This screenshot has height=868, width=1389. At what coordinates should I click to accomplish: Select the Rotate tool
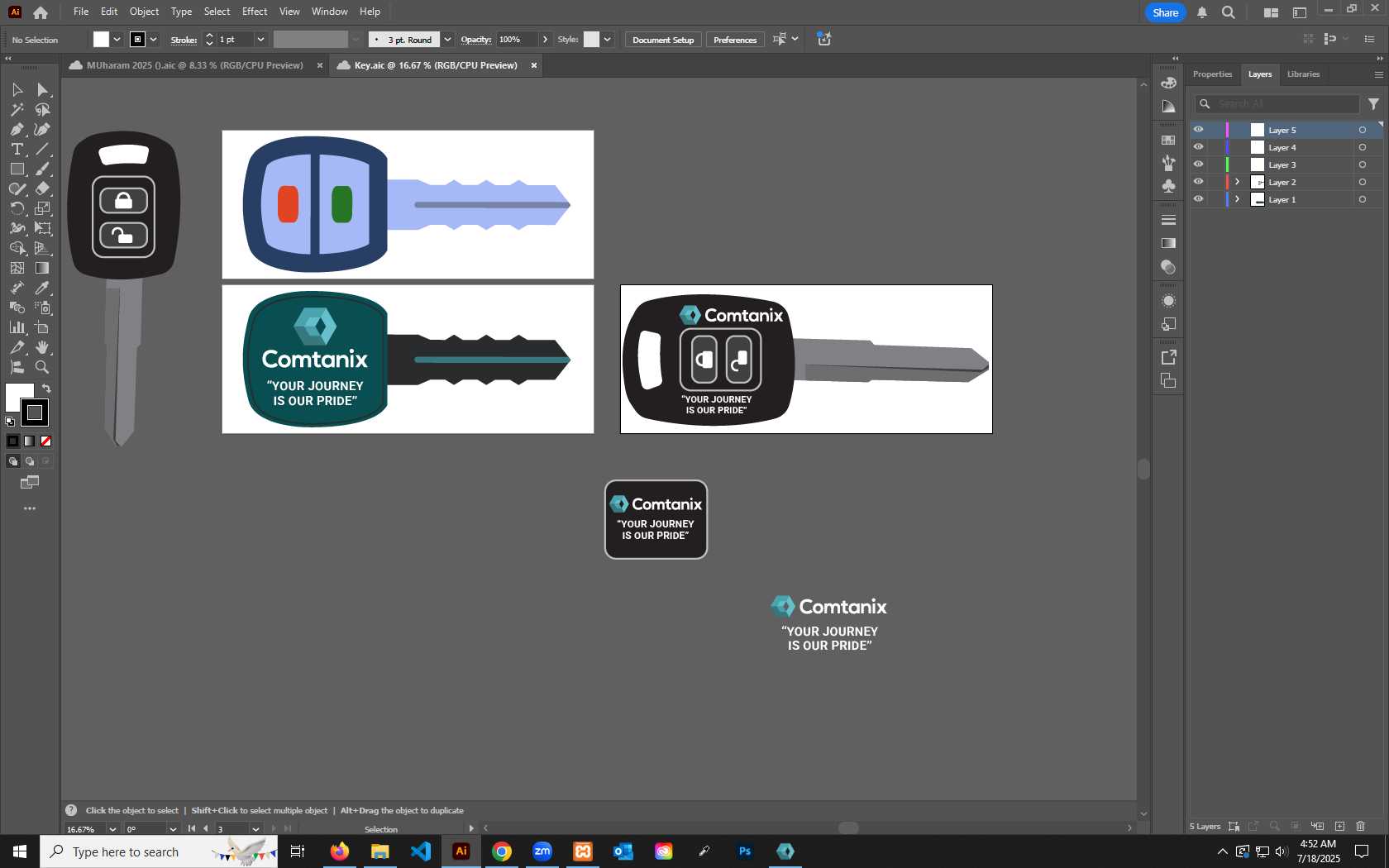click(x=17, y=208)
